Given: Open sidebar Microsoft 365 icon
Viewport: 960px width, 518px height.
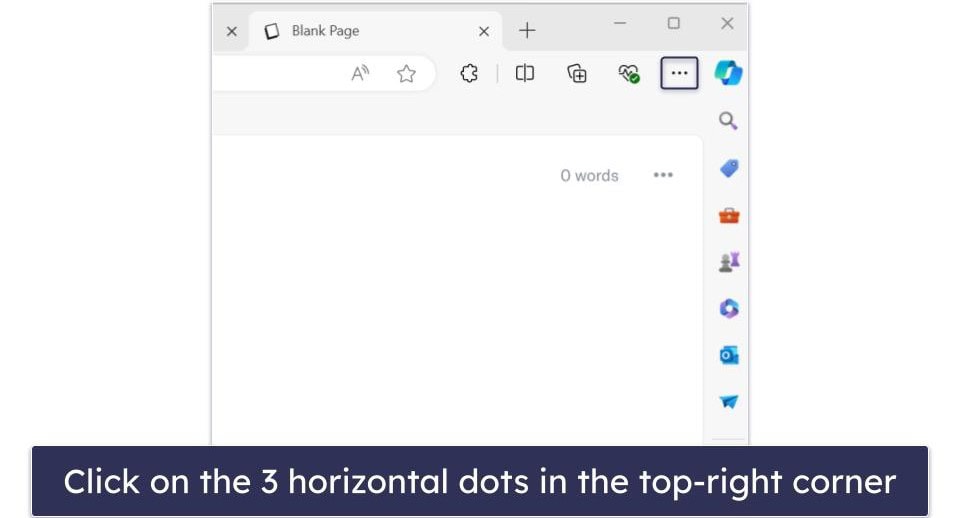Looking at the screenshot, I should tap(729, 308).
